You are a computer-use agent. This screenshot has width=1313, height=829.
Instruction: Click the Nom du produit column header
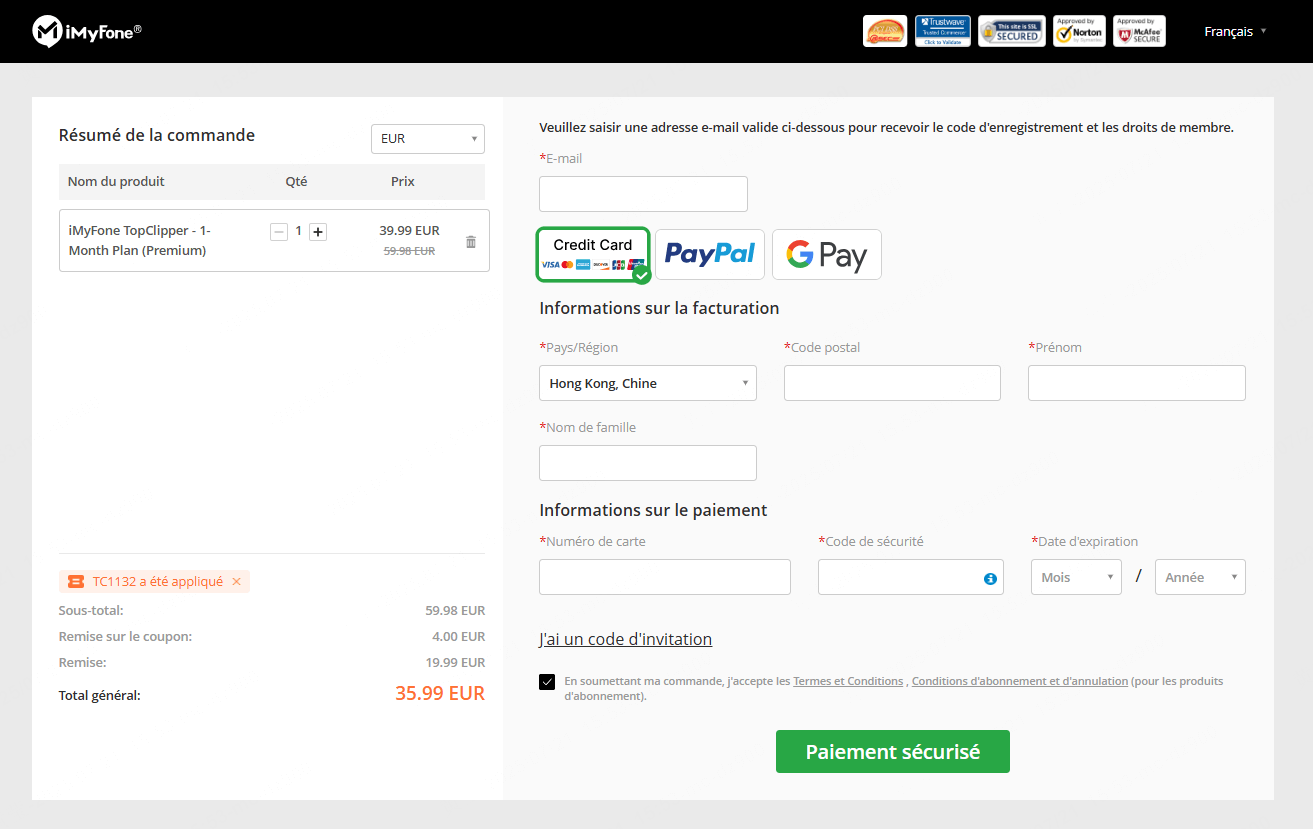coord(116,181)
